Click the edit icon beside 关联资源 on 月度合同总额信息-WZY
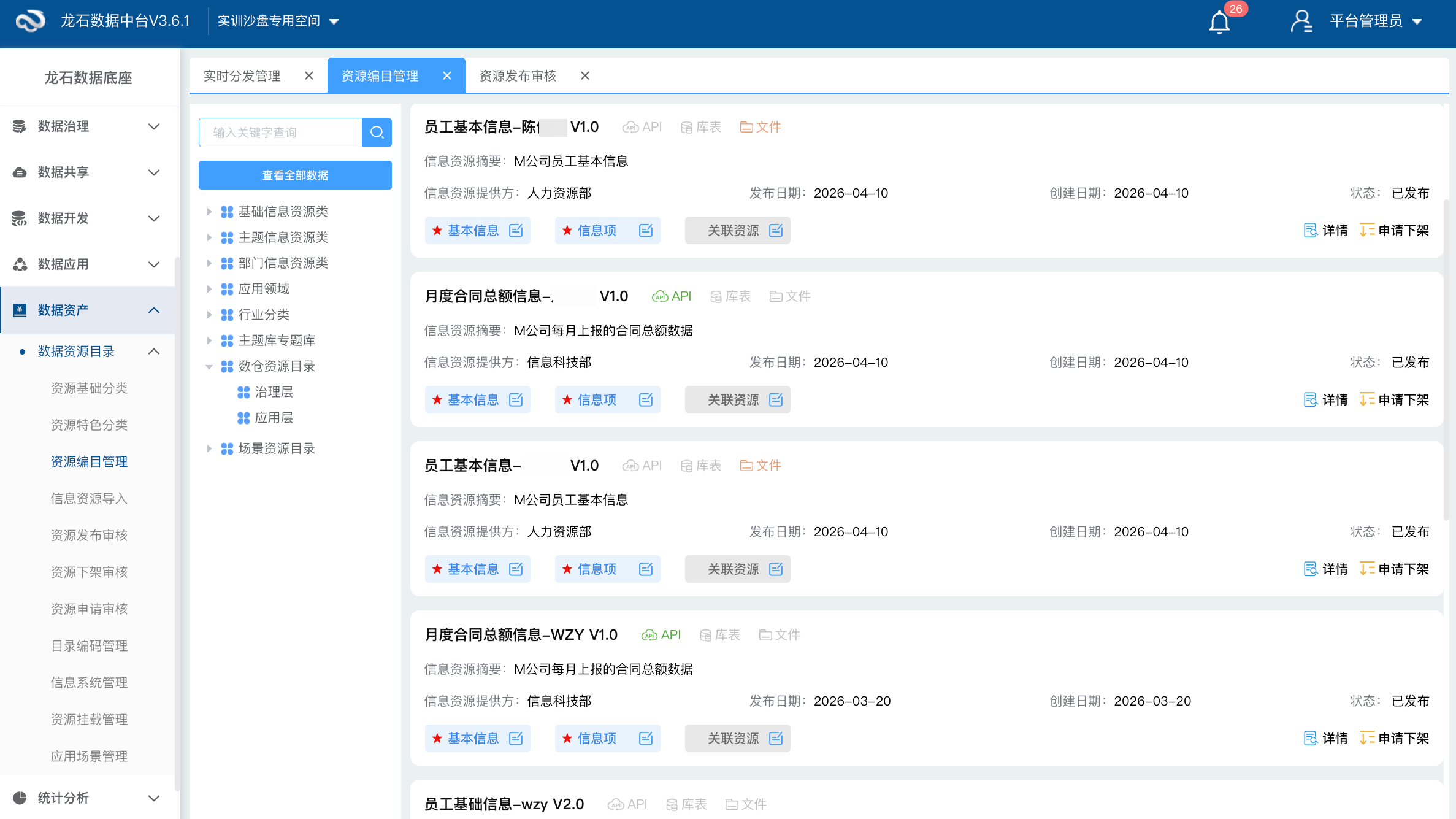Viewport: 1456px width, 819px height. pos(776,738)
